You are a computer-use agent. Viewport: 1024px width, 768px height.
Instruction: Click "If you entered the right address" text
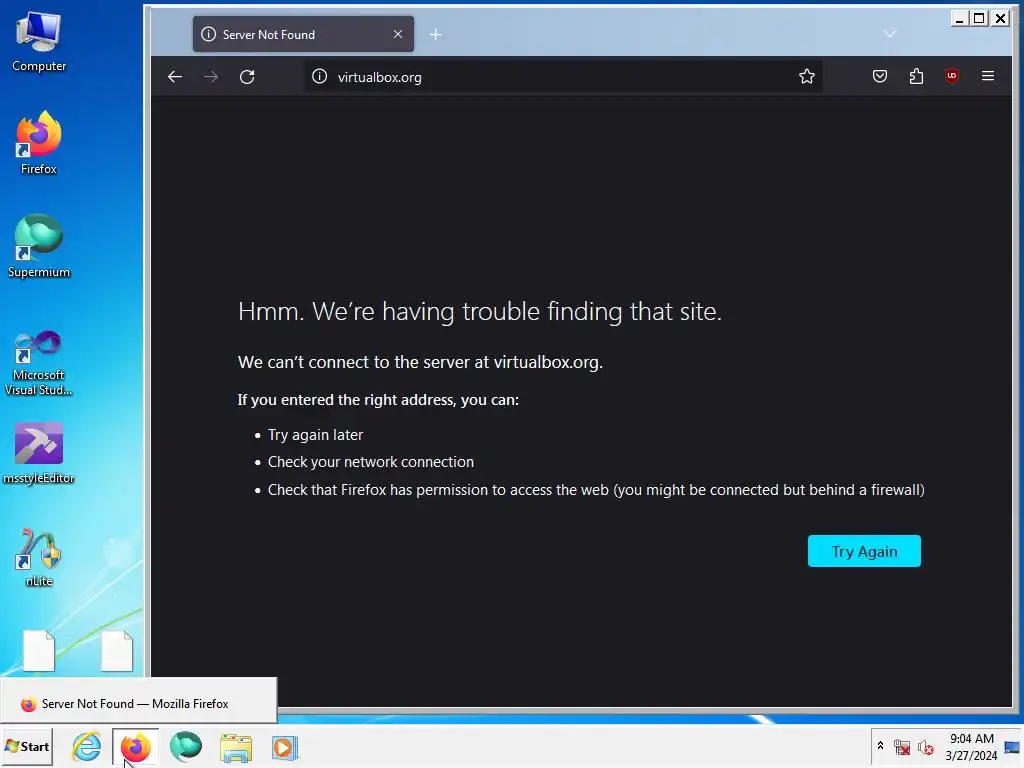tap(378, 400)
